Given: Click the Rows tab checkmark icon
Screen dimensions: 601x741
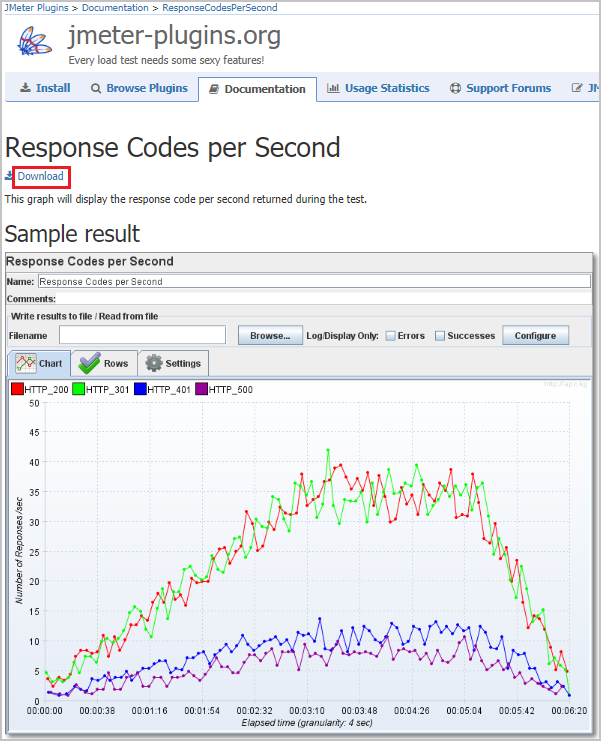Looking at the screenshot, I should click(89, 363).
